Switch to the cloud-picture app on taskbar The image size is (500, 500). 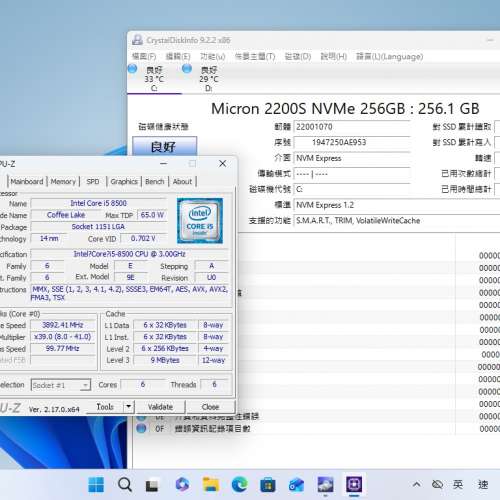[325, 485]
